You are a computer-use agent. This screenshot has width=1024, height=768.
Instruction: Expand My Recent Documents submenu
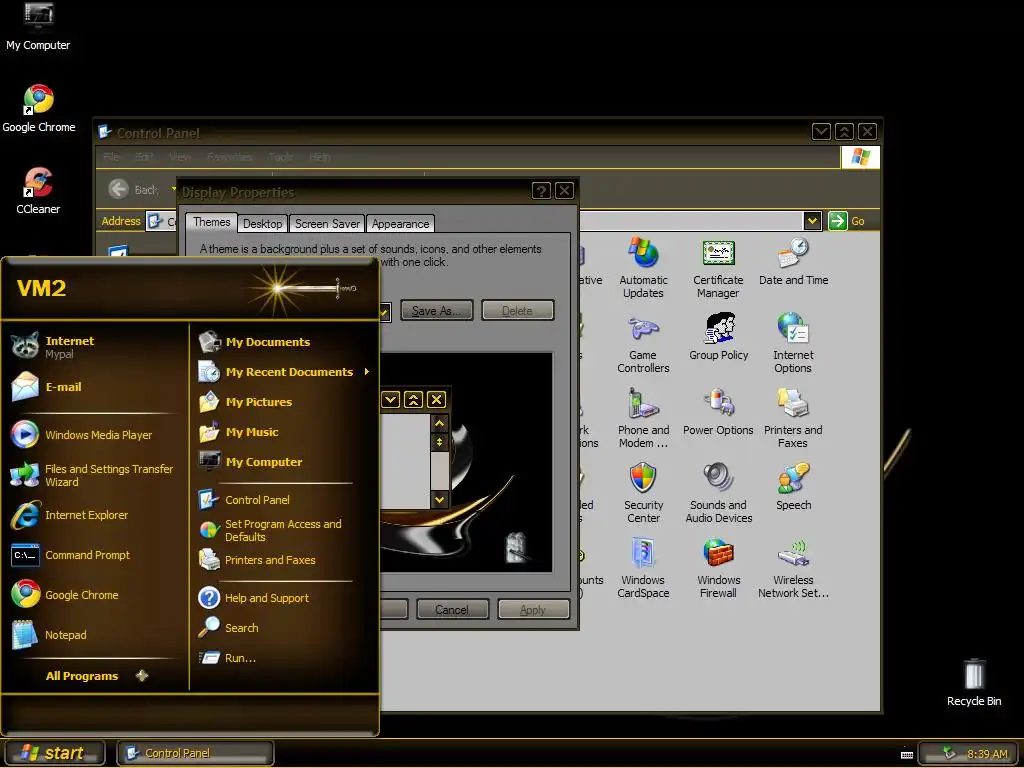pos(284,372)
